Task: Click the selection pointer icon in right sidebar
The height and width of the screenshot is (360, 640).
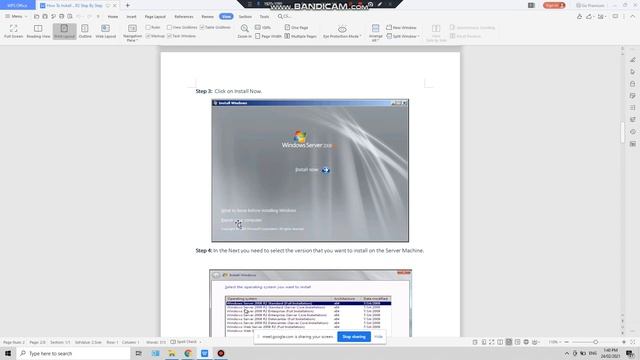Action: 633,72
